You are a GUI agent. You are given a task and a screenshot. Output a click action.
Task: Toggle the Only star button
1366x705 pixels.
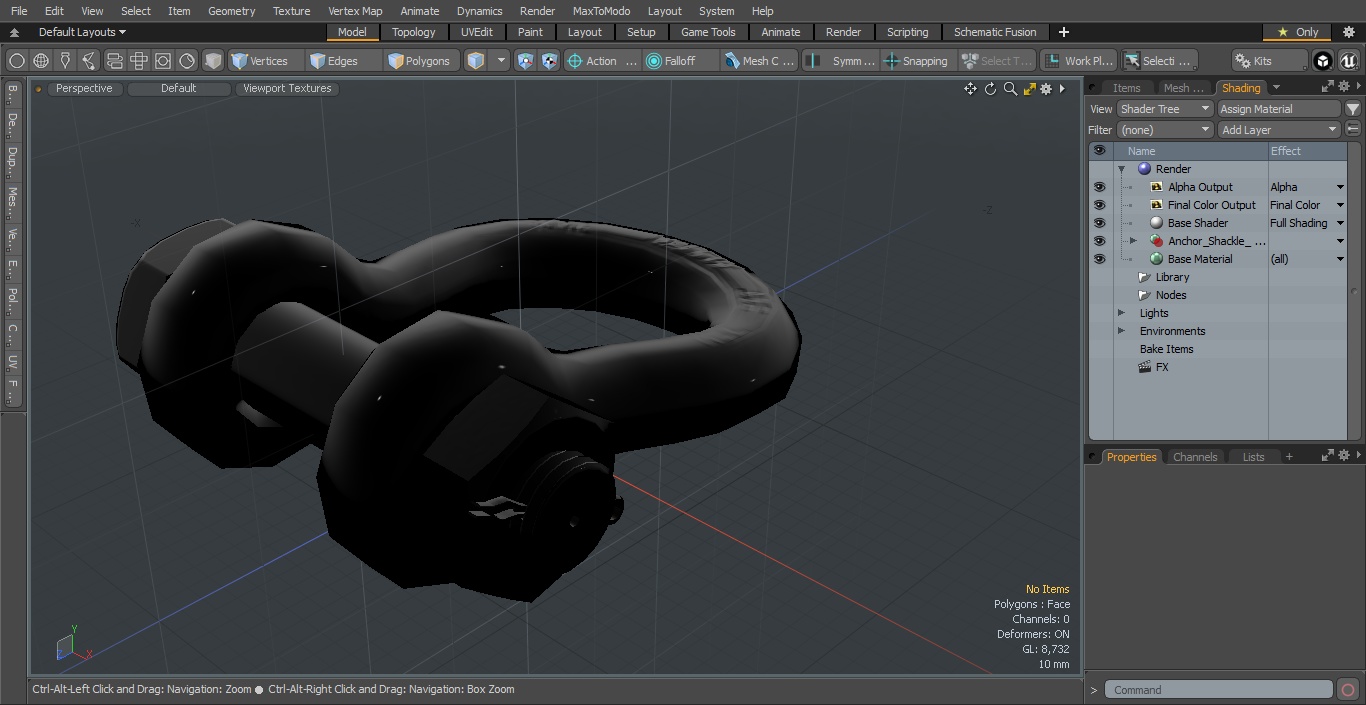point(1298,32)
